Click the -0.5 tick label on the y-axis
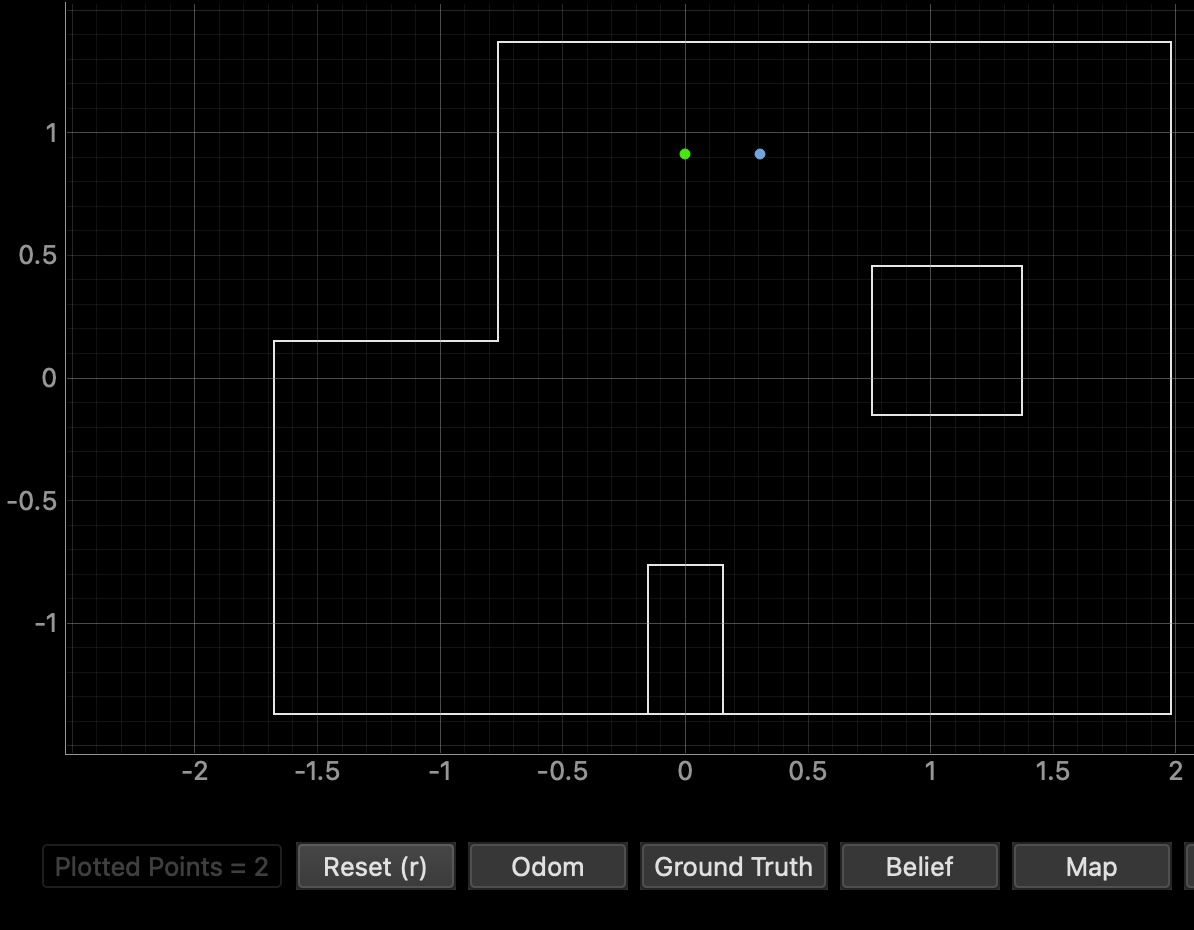Viewport: 1194px width, 930px height. (32, 500)
